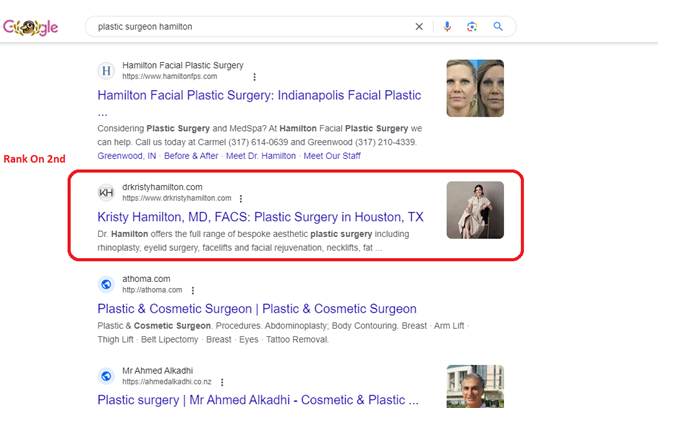
Task: Start voice search with microphone icon
Action: 447,27
